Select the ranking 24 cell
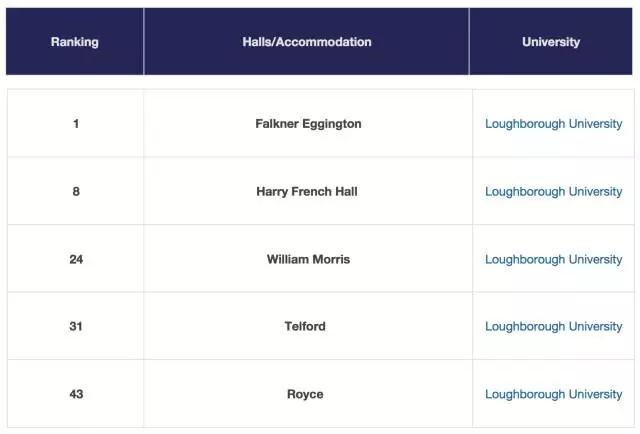This screenshot has width=640, height=434. tap(76, 259)
